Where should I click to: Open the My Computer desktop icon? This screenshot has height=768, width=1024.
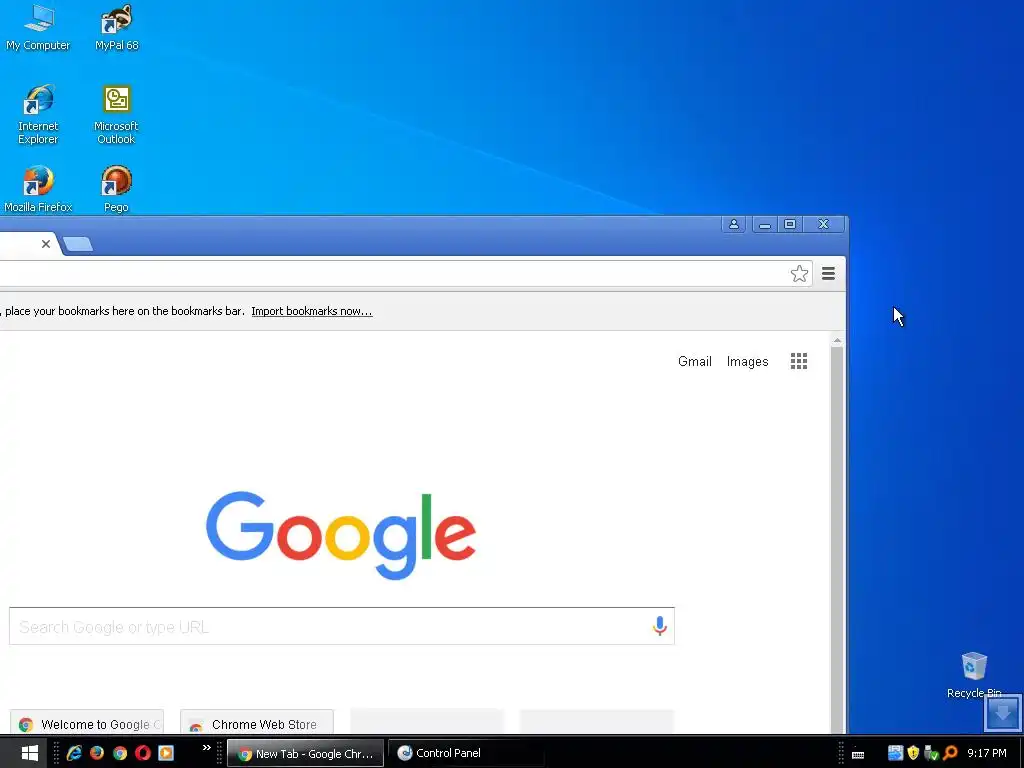pyautogui.click(x=38, y=27)
